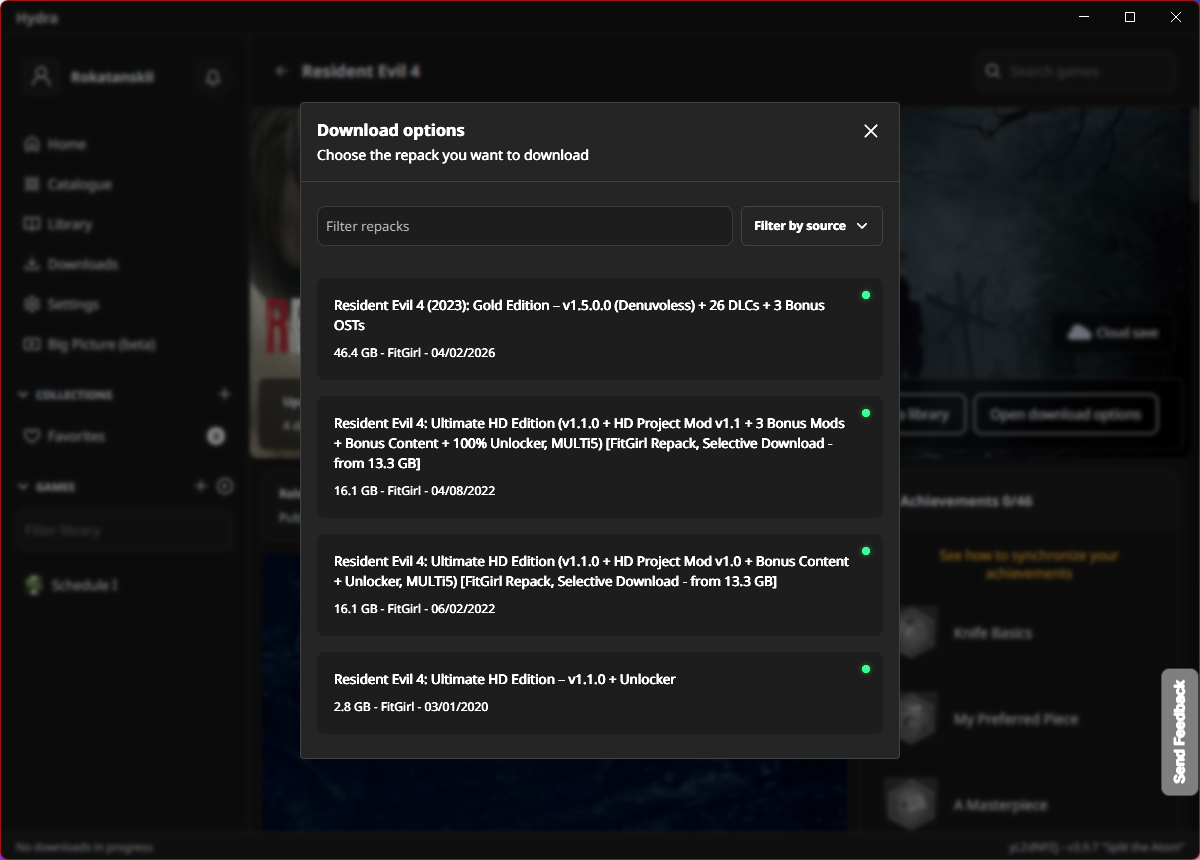This screenshot has height=860, width=1200.
Task: Click the Search games field
Action: point(1076,71)
